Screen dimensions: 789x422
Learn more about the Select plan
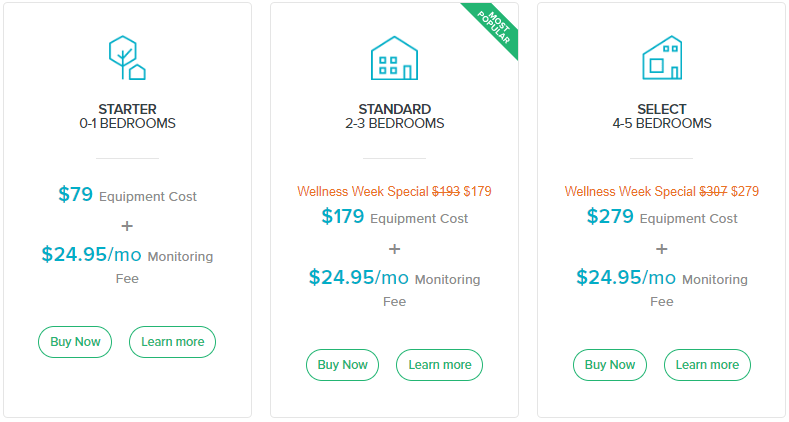707,365
